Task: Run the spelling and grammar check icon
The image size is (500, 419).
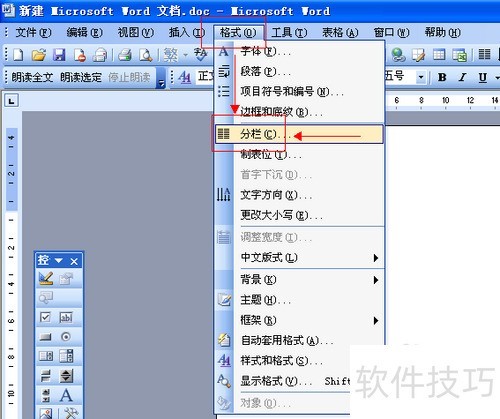Action: 201,55
